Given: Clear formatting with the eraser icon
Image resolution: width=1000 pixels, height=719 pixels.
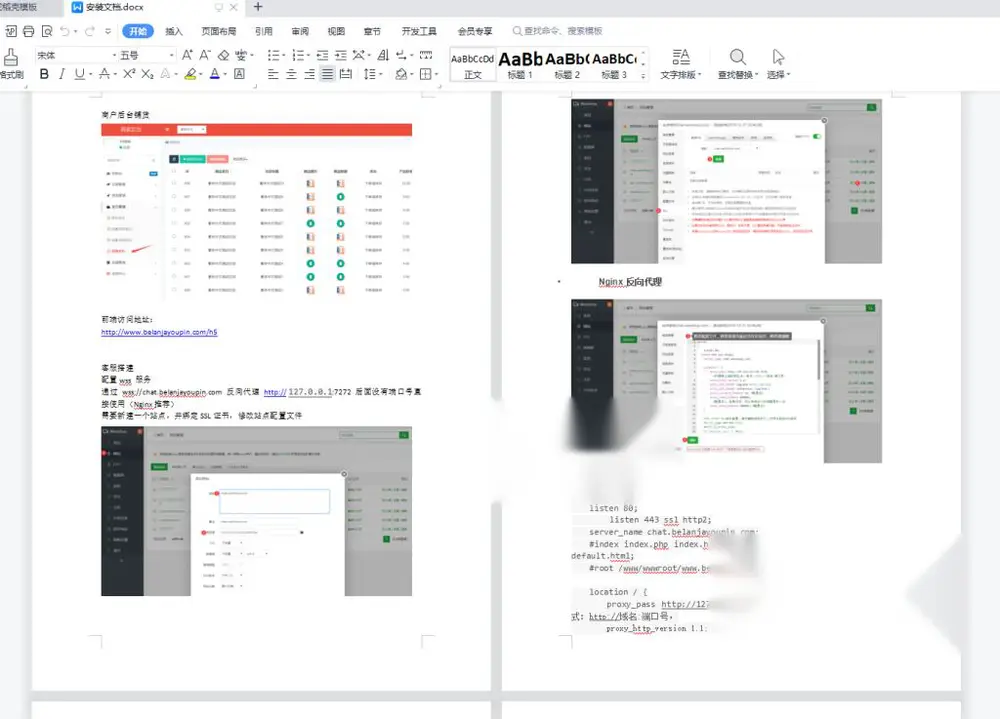Looking at the screenshot, I should coord(223,55).
